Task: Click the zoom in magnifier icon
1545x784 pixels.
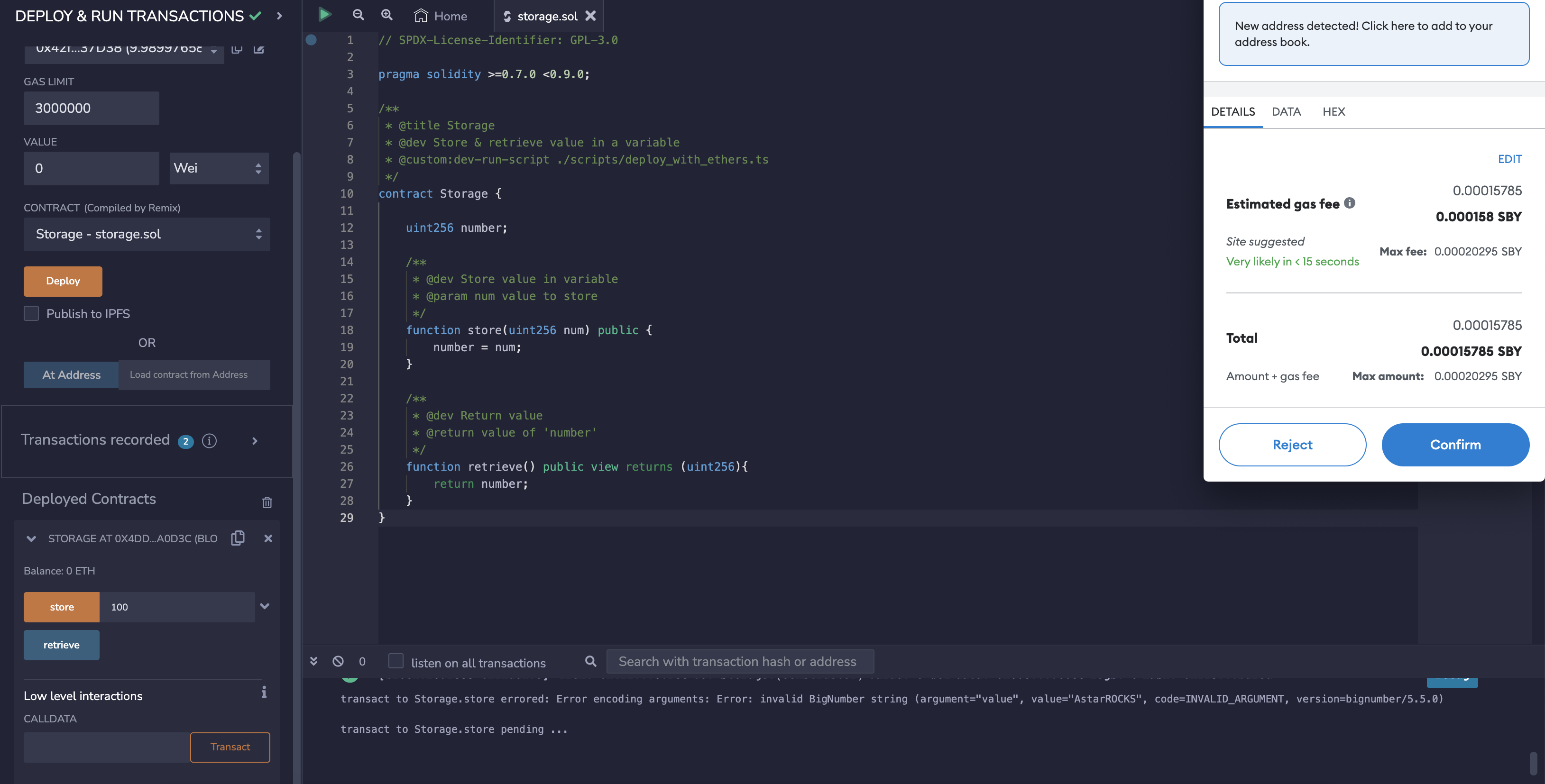Action: click(x=387, y=15)
